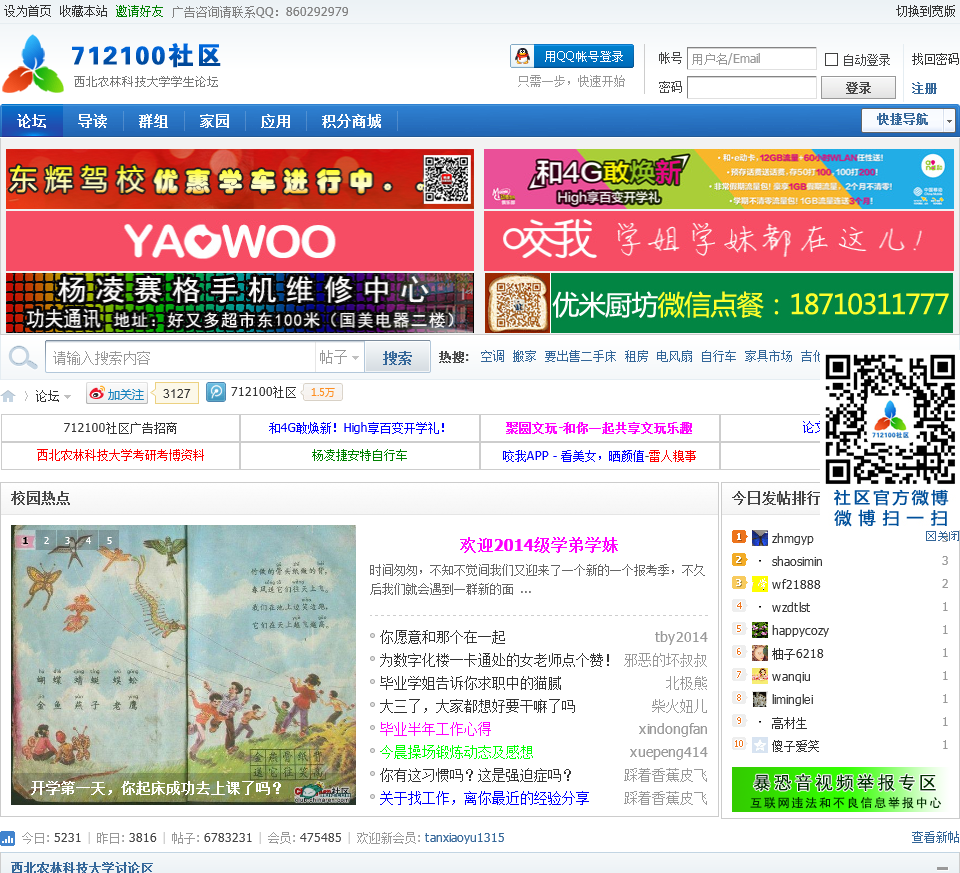Click the search magnifier icon
The height and width of the screenshot is (873, 960).
click(23, 357)
